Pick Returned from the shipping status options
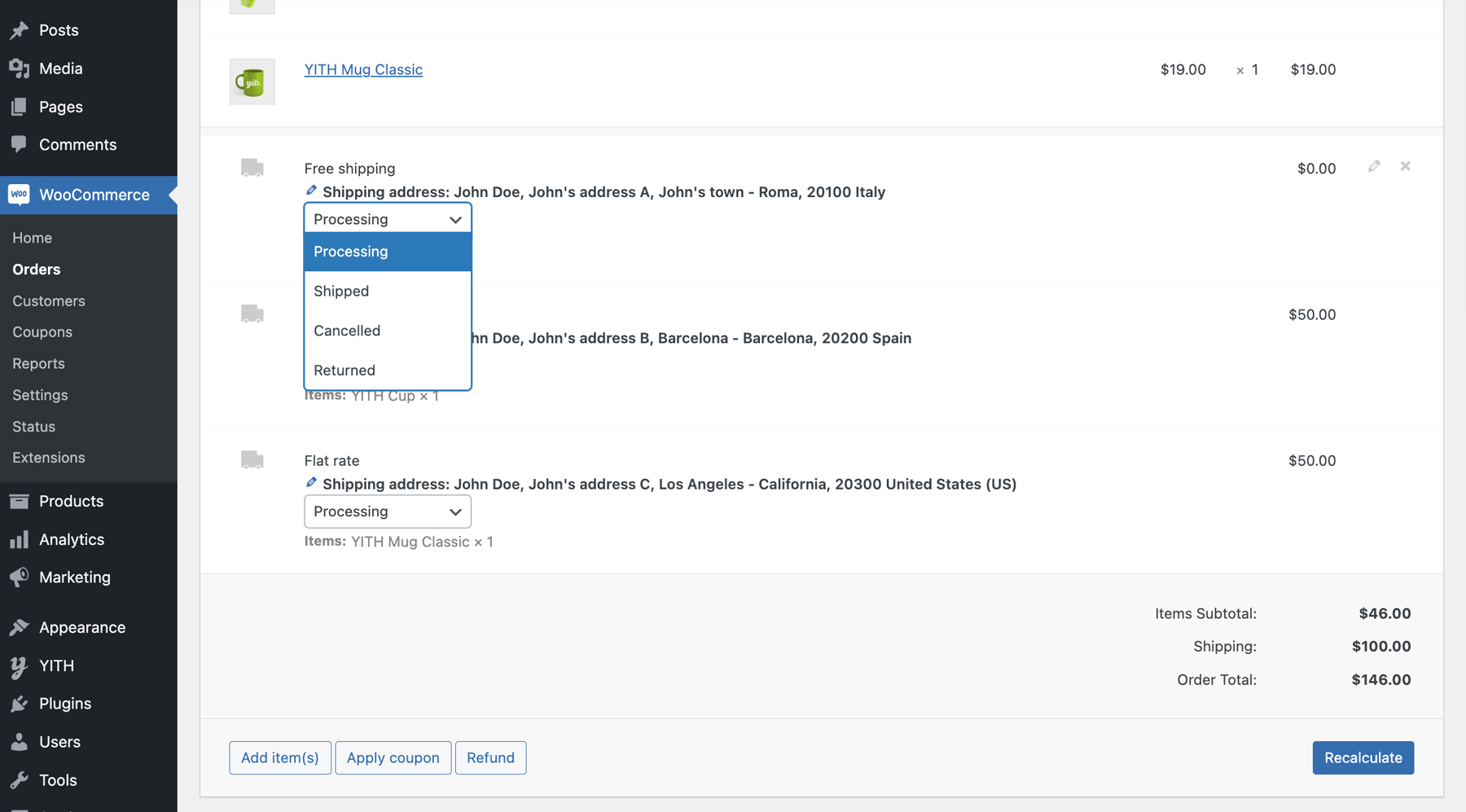Screen dimensions: 1466x812 345,370
